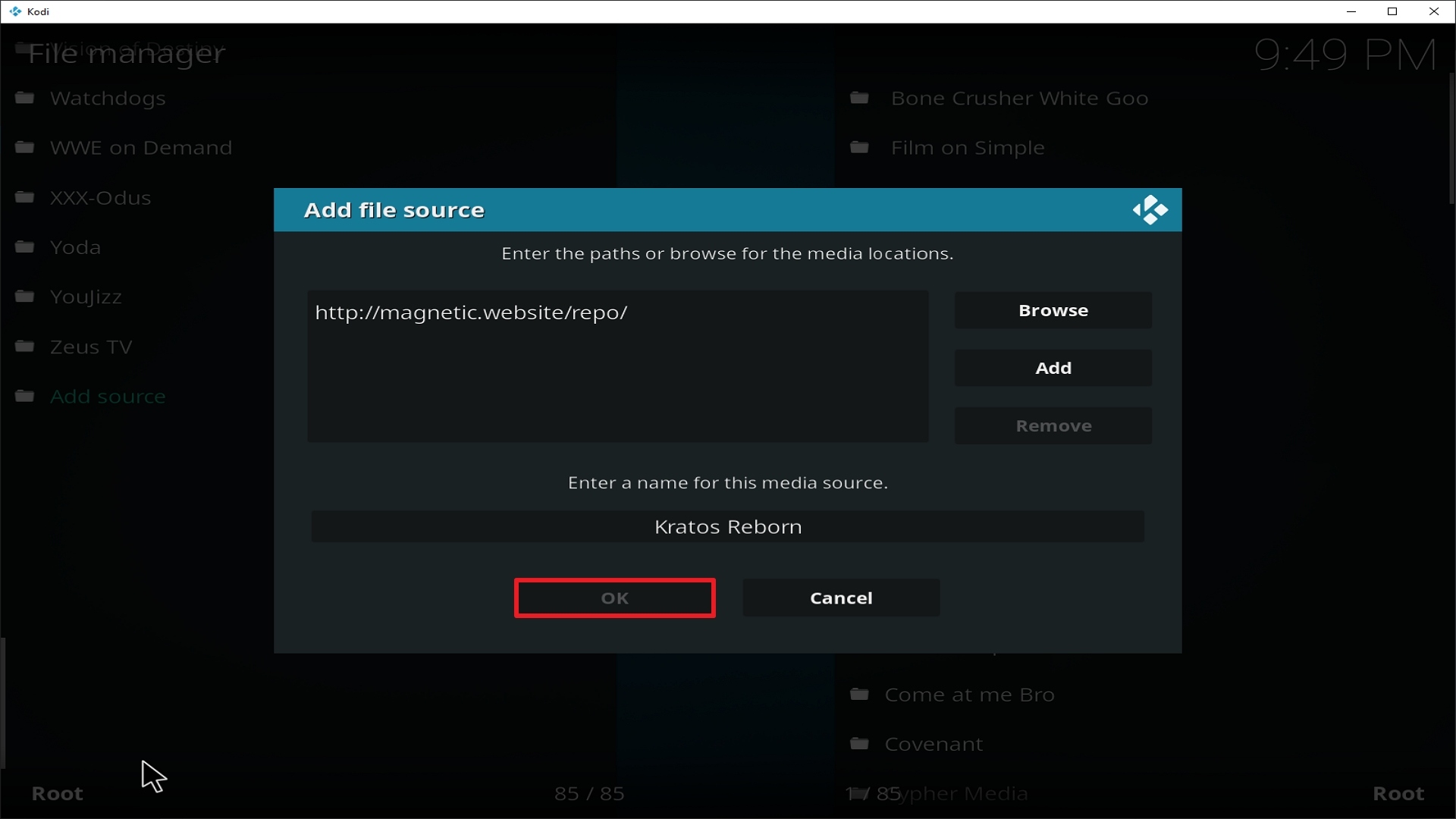
Task: Open the Watchdogs folder icon
Action: coord(25,98)
